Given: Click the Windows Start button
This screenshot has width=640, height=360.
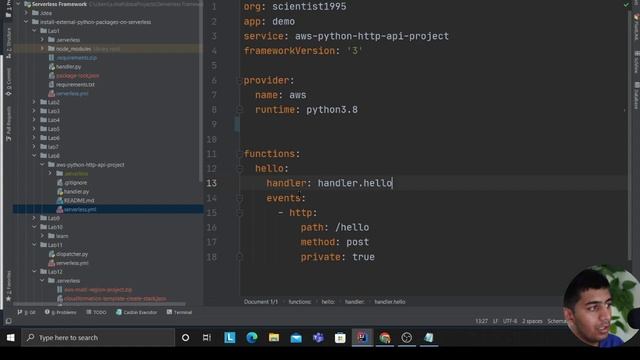Looking at the screenshot, I should (x=10, y=338).
